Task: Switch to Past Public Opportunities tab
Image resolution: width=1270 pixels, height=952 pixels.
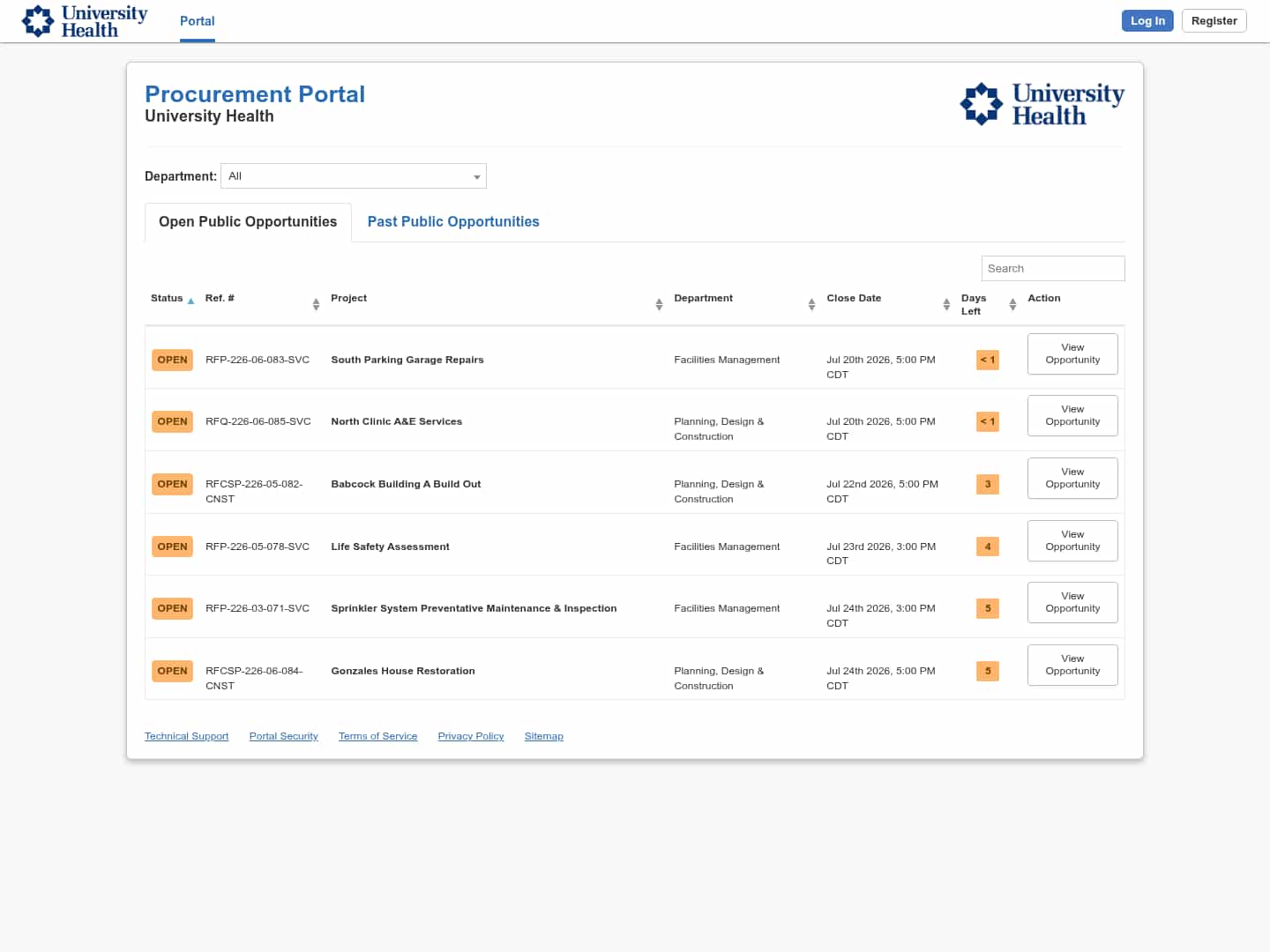Action: [453, 222]
